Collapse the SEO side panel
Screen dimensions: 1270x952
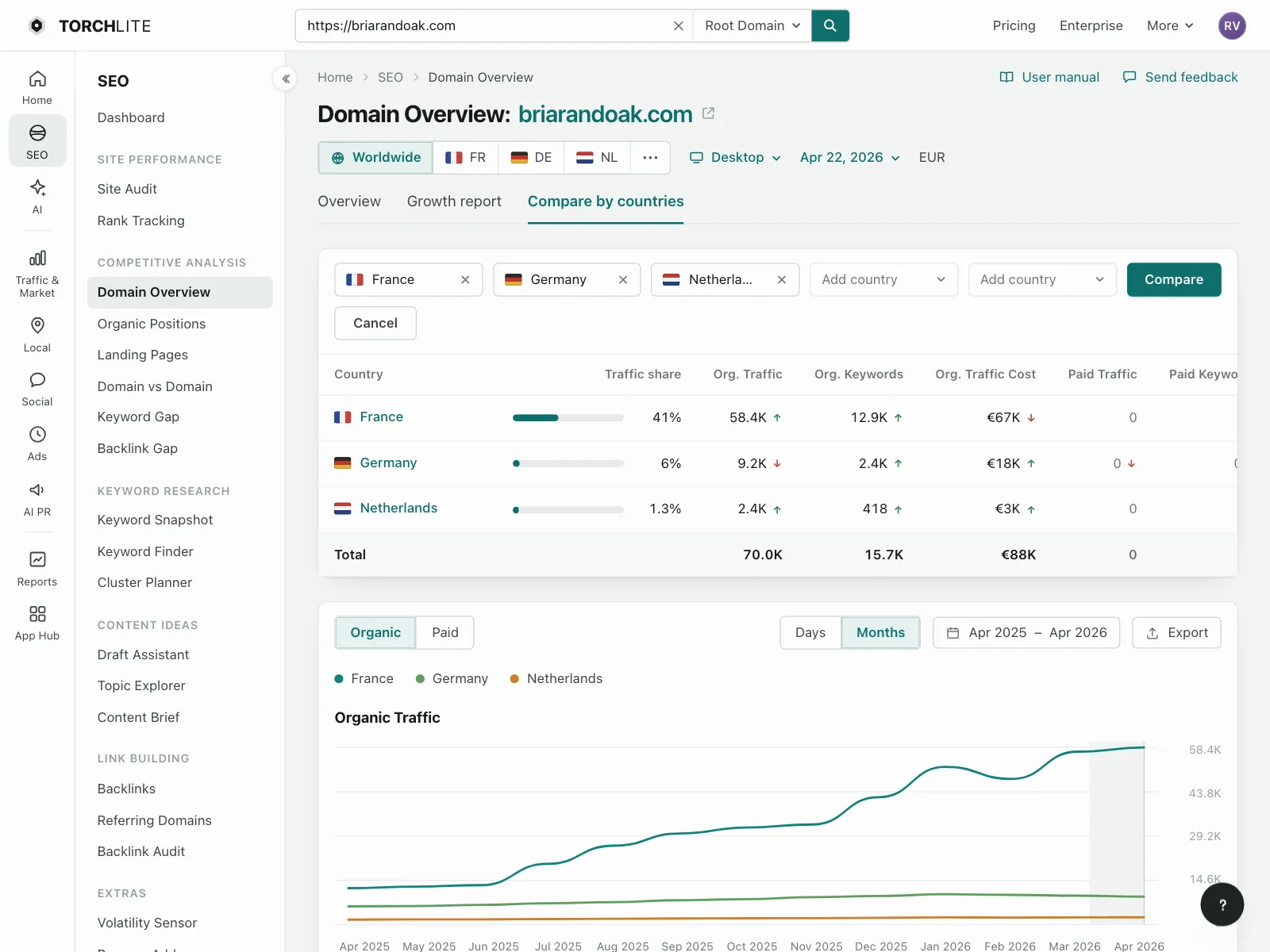pyautogui.click(x=285, y=78)
